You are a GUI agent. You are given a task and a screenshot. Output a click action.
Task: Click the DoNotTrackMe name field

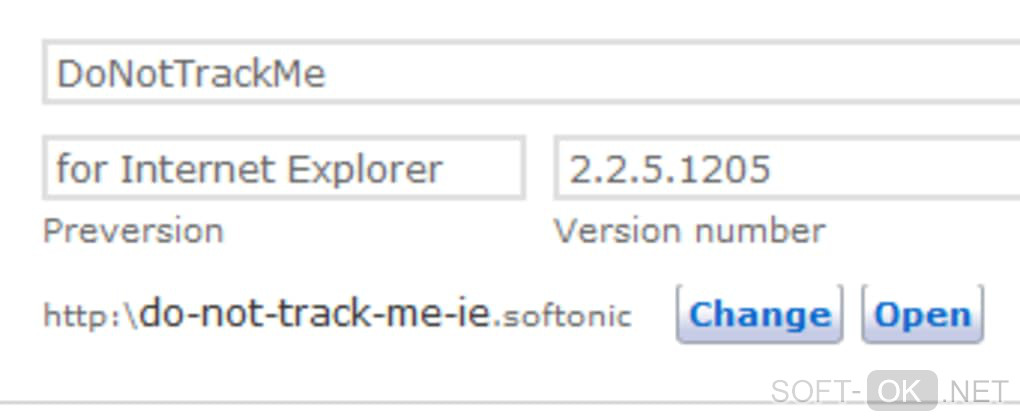pos(530,74)
